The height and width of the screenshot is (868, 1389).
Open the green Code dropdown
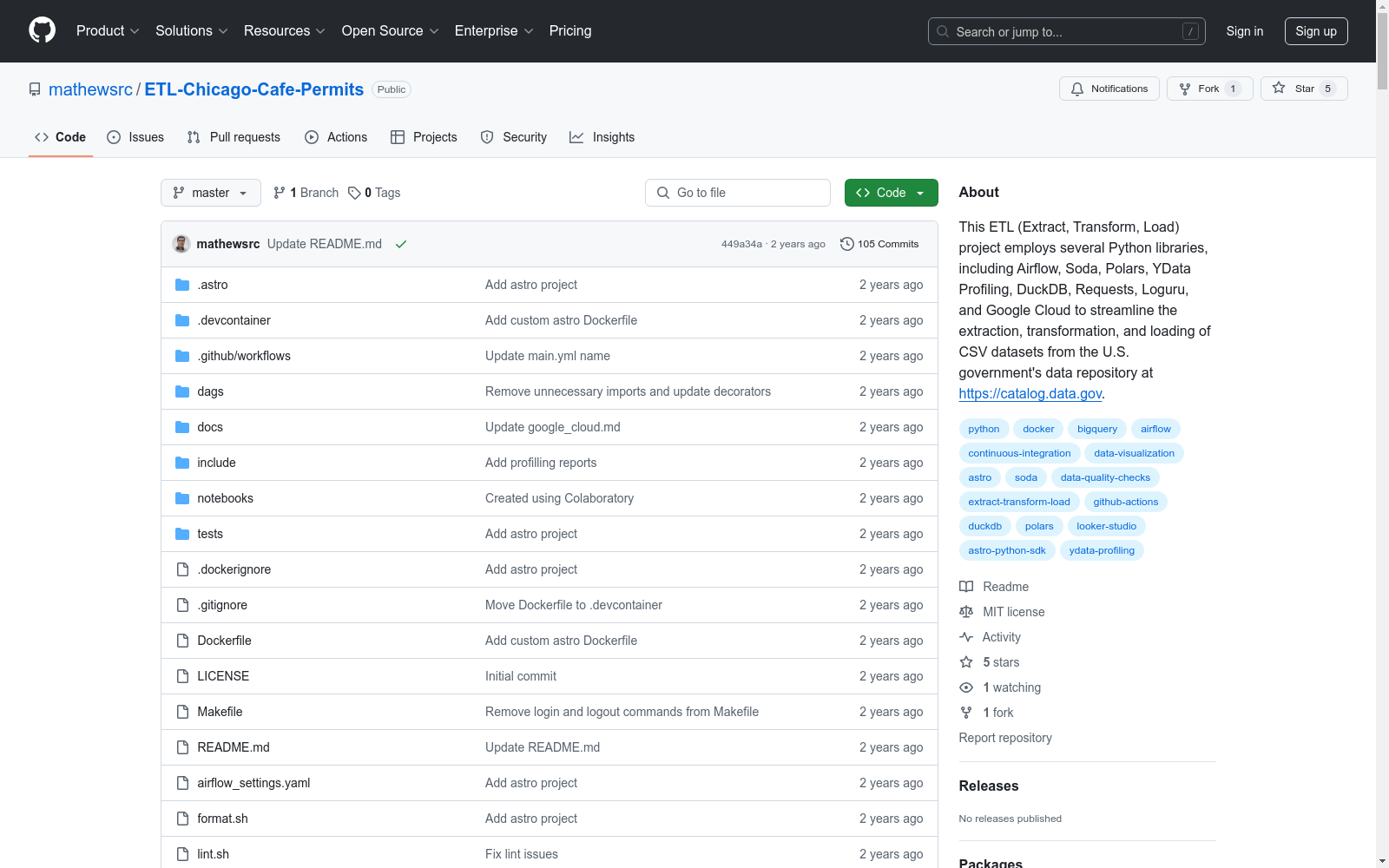891,193
